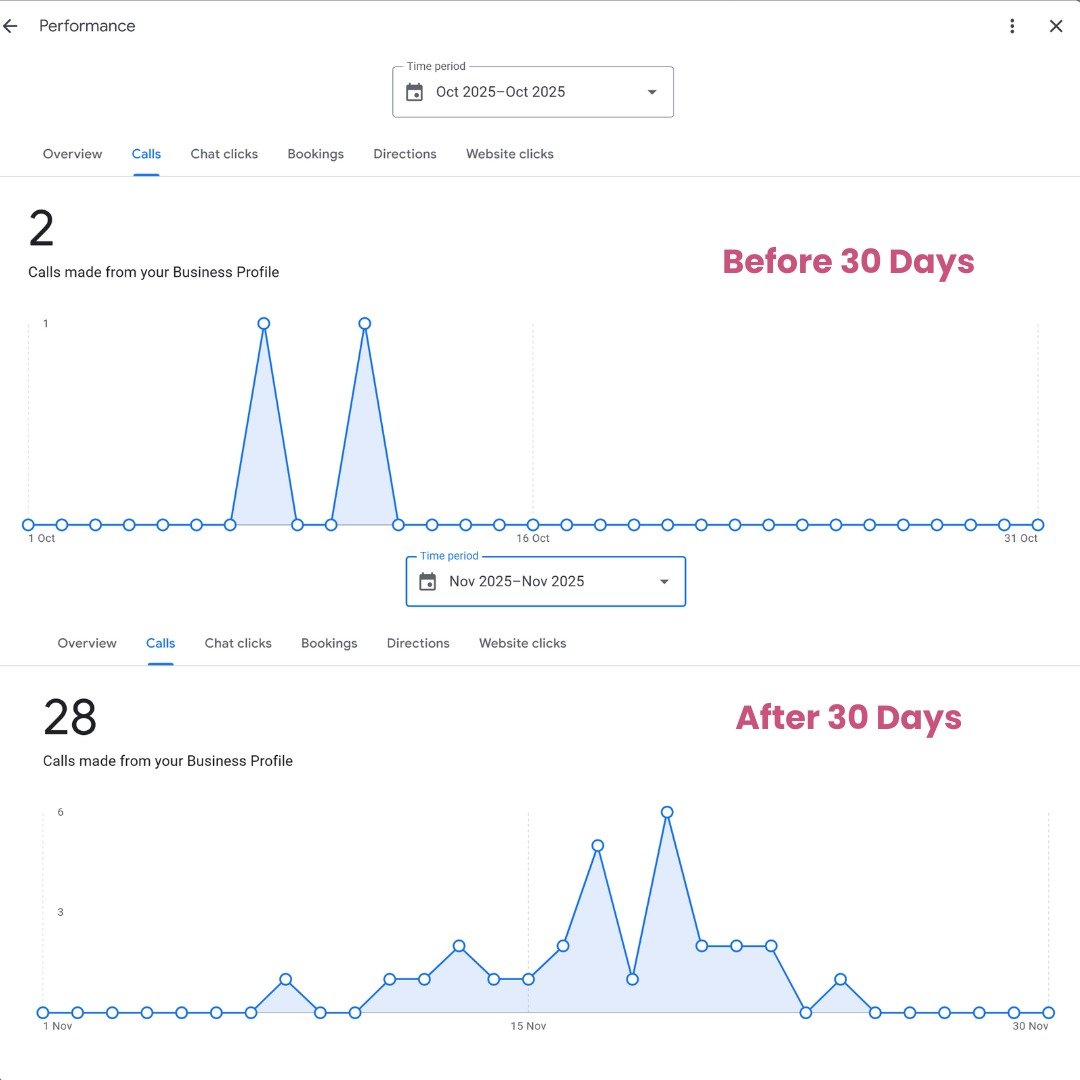Open the upper Bookings tab
This screenshot has width=1080, height=1080.
point(315,154)
